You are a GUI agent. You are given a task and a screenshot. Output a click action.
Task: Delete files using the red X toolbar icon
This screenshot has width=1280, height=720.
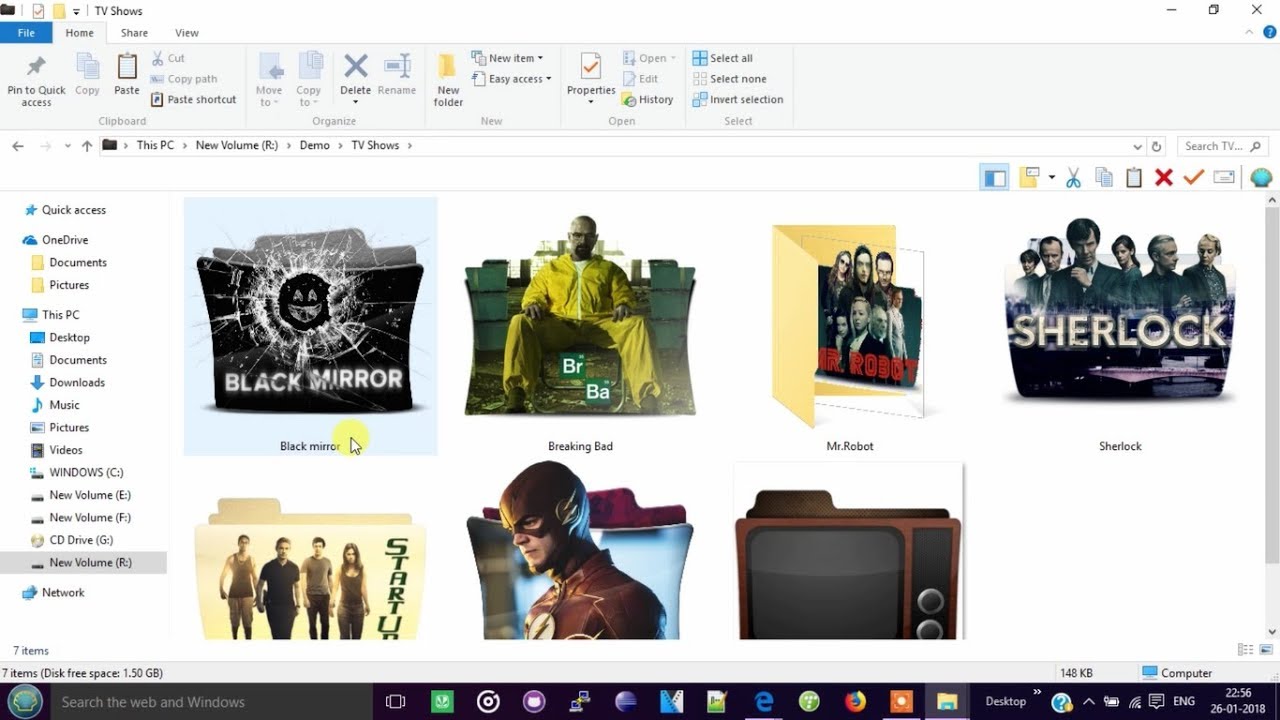tap(1163, 177)
